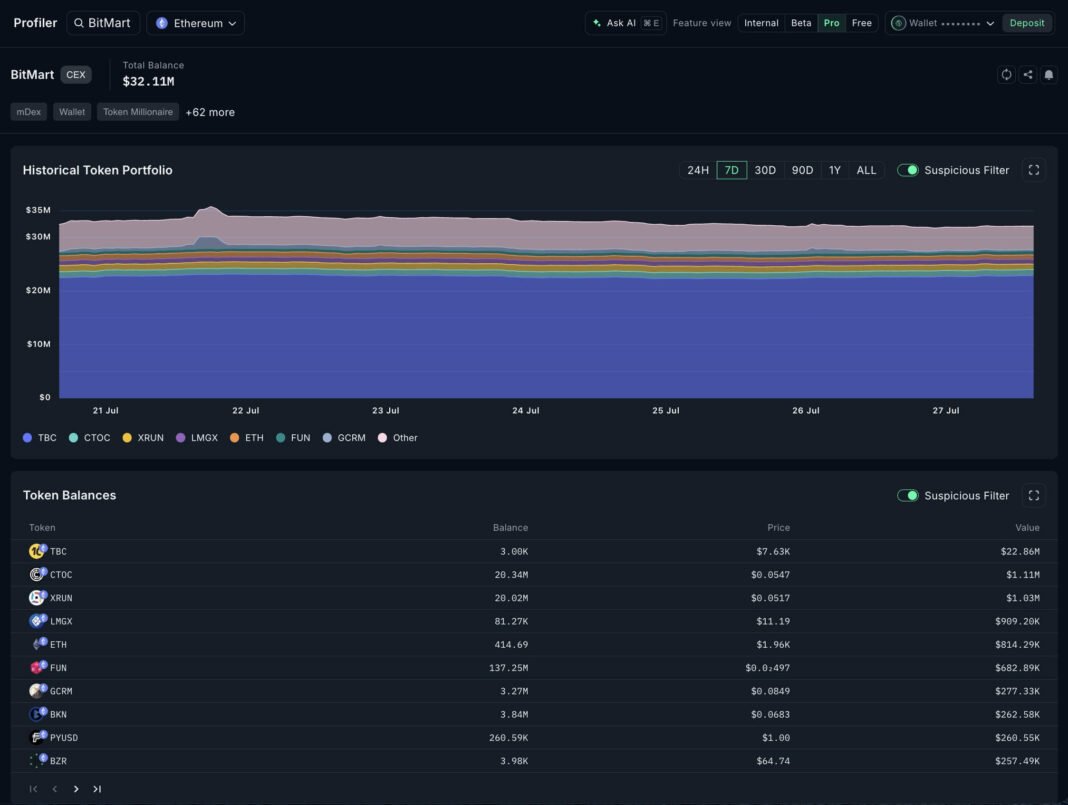Image resolution: width=1068 pixels, height=805 pixels.
Task: Click the TBC token icon in table
Action: point(37,551)
